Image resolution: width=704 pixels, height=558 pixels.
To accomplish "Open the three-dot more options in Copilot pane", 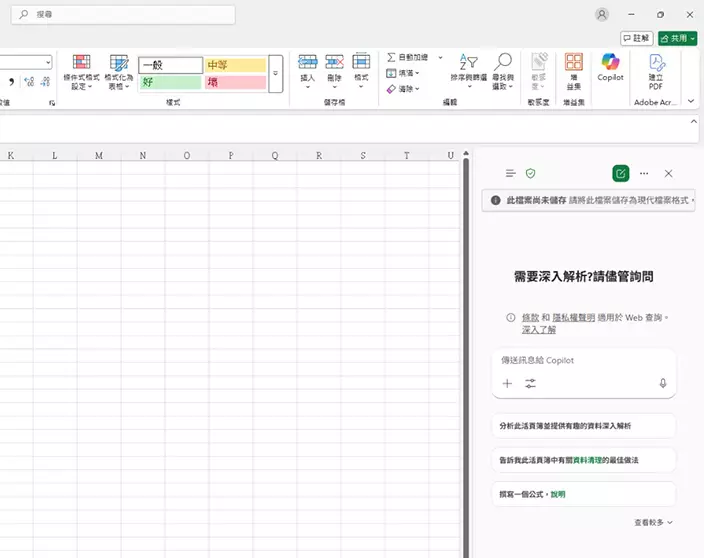I will [x=644, y=173].
